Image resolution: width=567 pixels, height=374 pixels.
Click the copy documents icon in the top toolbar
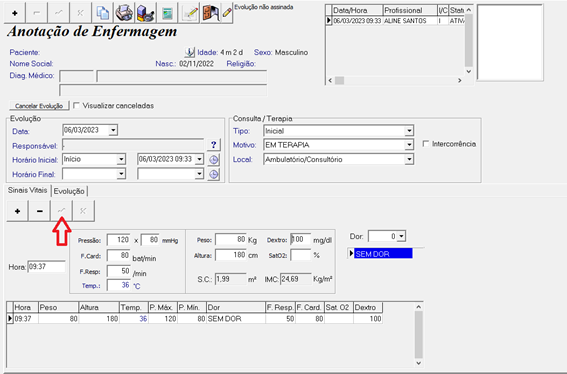[103, 13]
